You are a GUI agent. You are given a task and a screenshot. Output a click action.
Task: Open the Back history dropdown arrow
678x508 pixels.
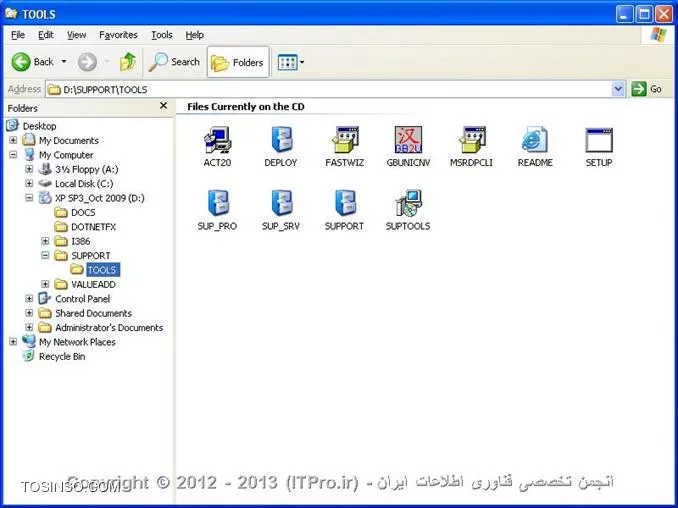[x=64, y=62]
